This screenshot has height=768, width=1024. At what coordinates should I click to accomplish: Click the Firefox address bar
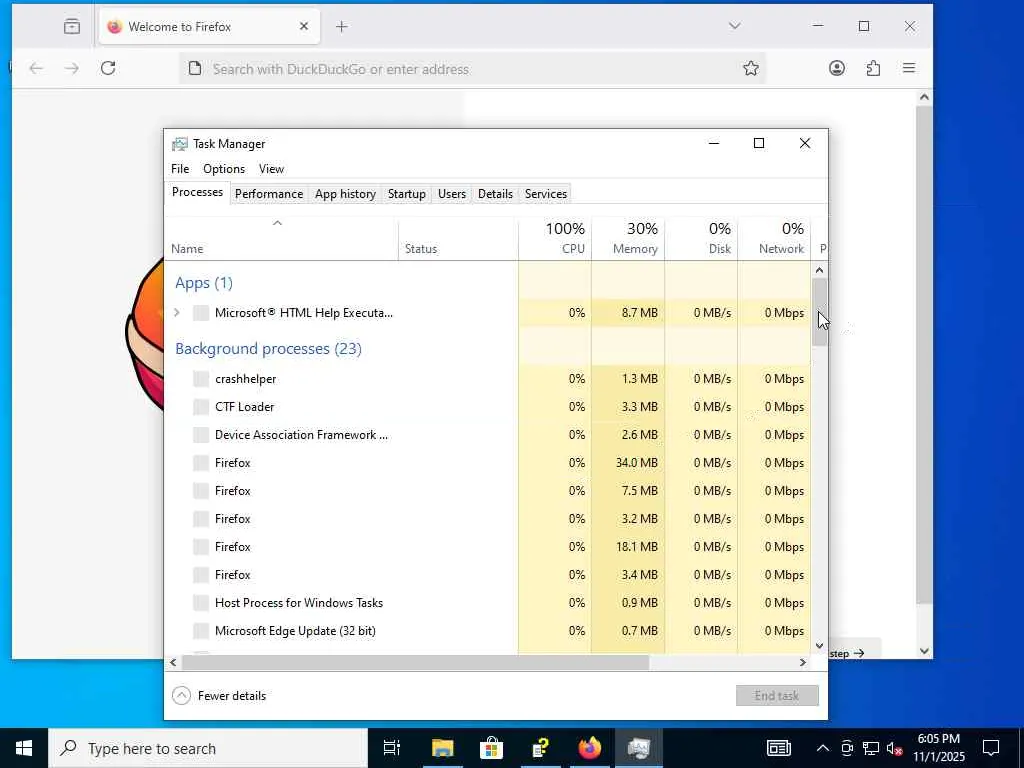click(x=472, y=69)
